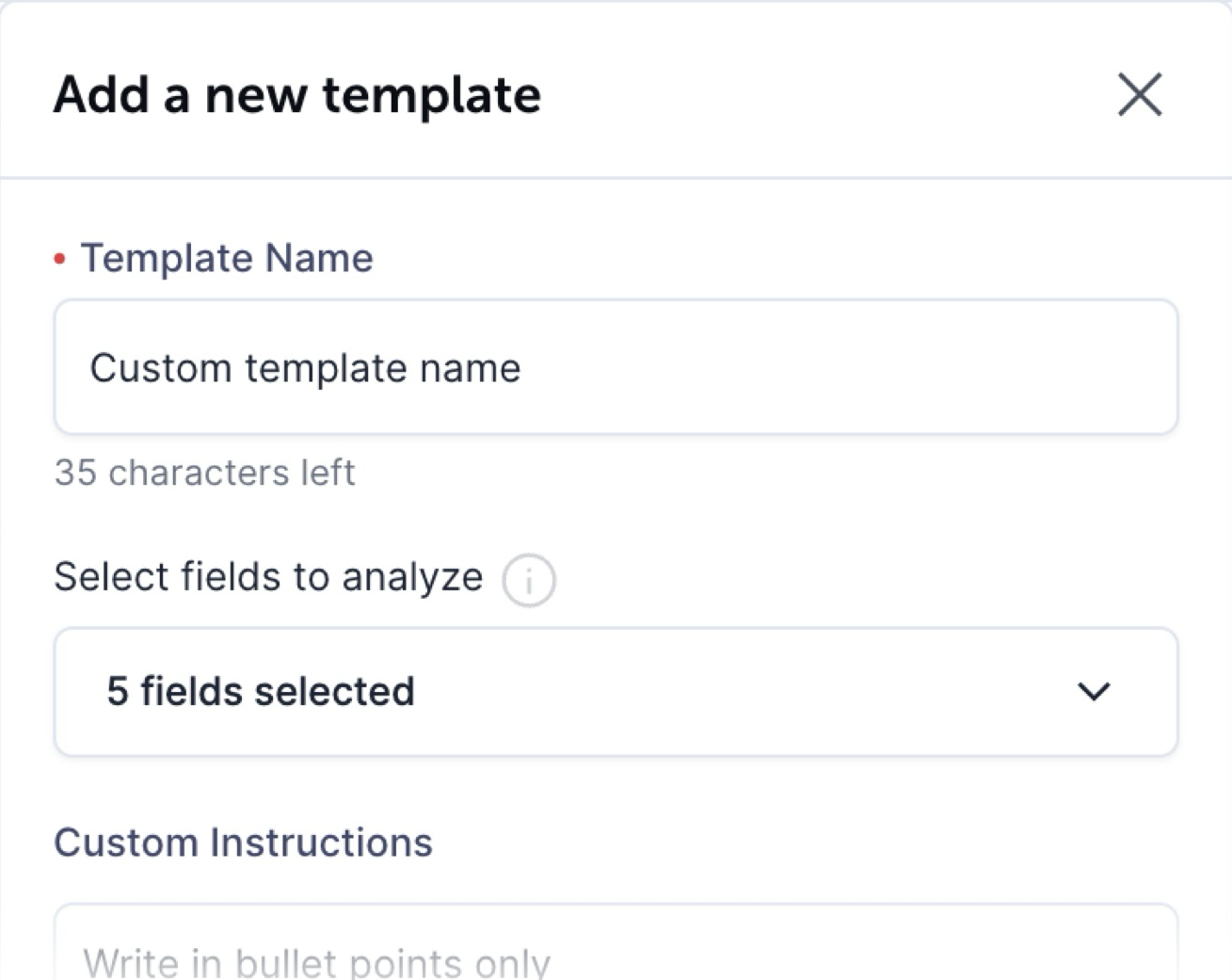Click the red required marker near Template Name
The image size is (1232, 980).
tap(60, 259)
